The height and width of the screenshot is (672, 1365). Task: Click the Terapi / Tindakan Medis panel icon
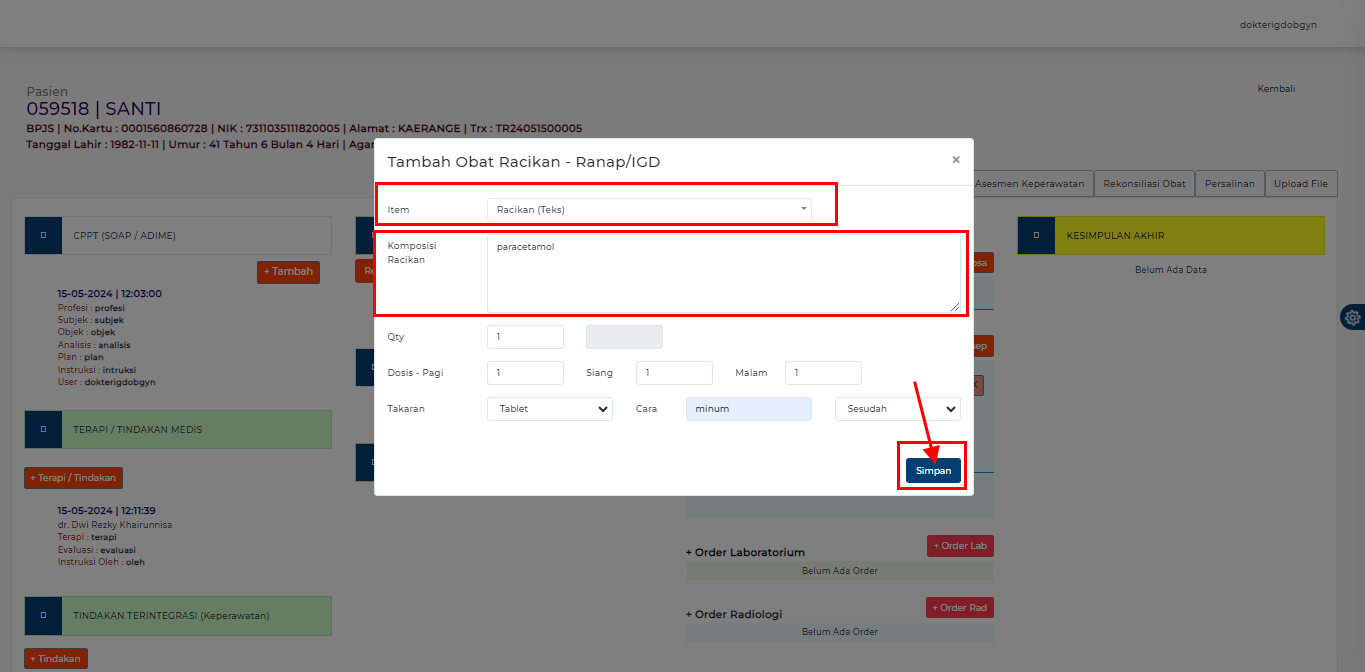pyautogui.click(x=43, y=429)
